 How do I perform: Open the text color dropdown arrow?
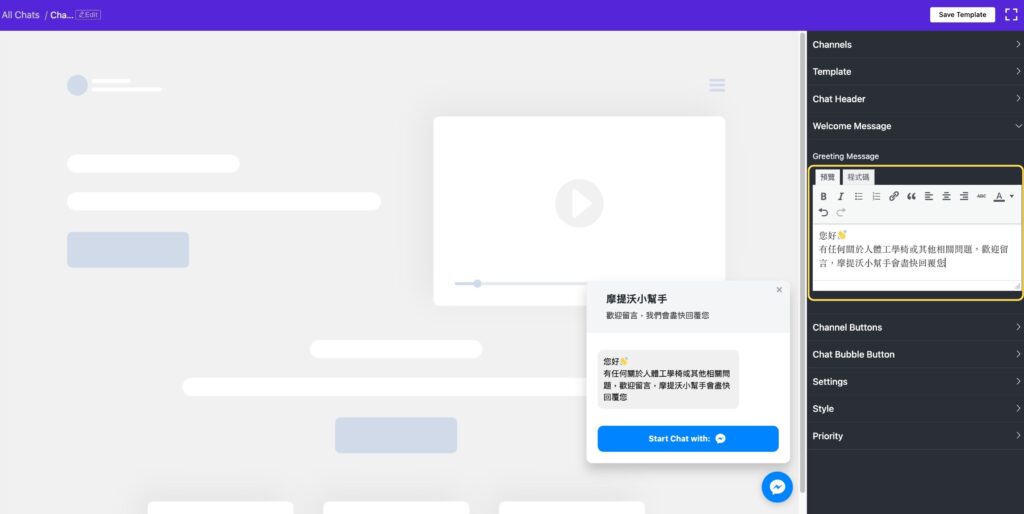tap(1012, 197)
